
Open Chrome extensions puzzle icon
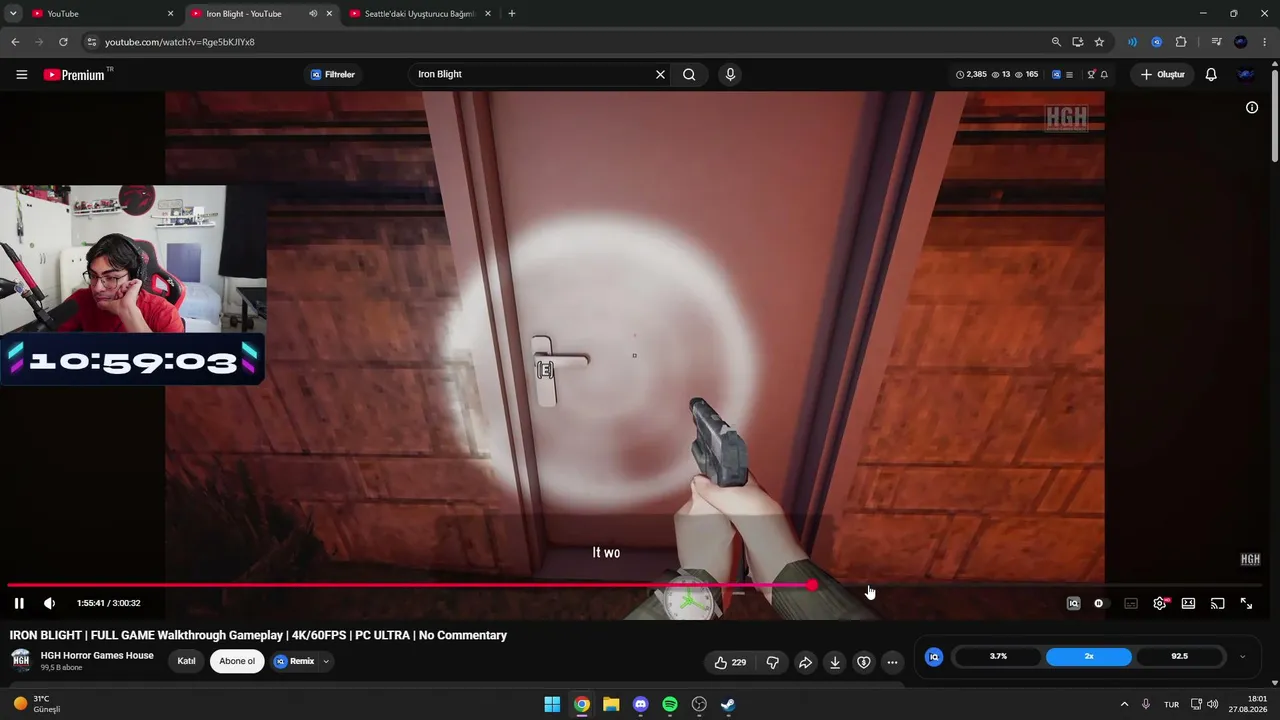pos(1181,42)
